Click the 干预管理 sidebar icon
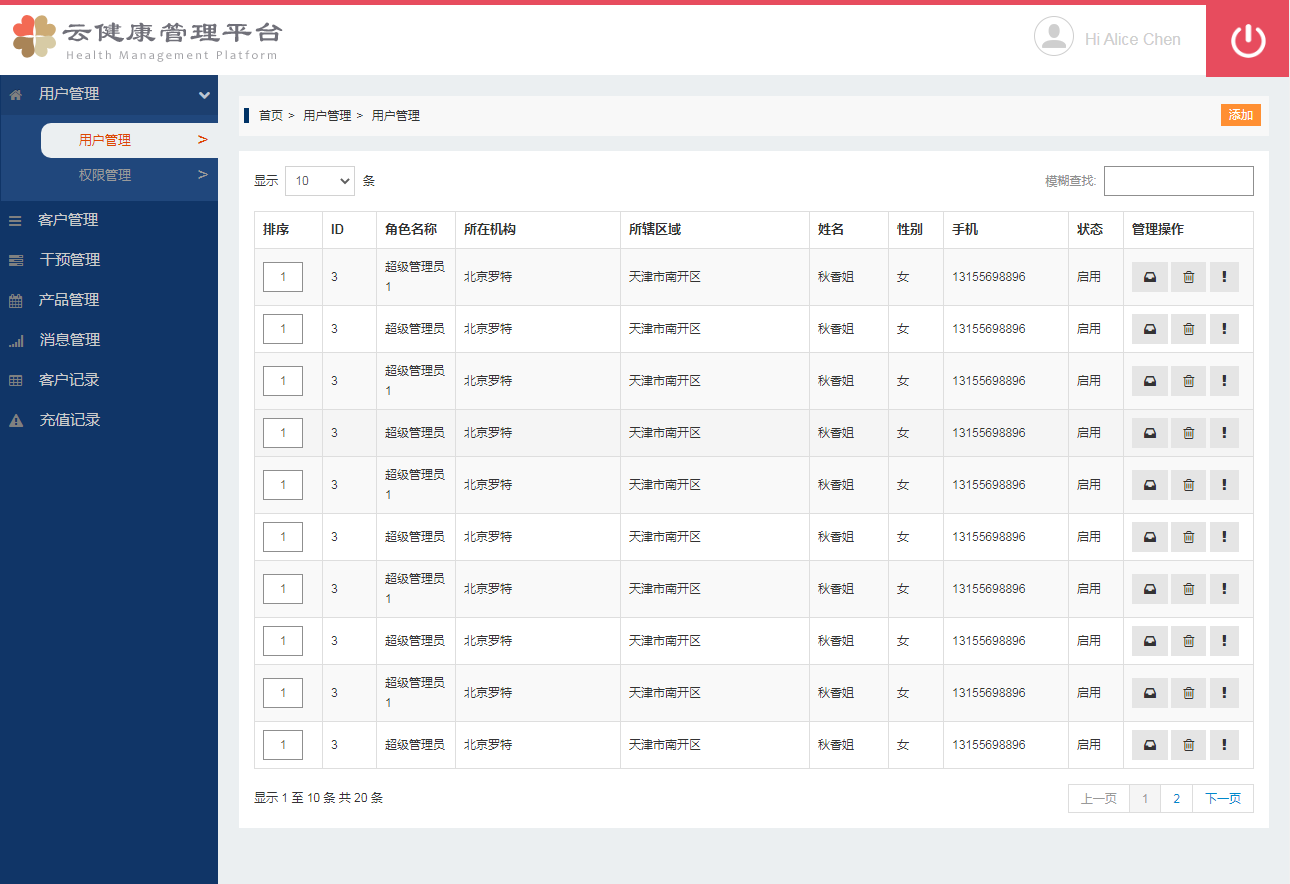 pyautogui.click(x=14, y=259)
